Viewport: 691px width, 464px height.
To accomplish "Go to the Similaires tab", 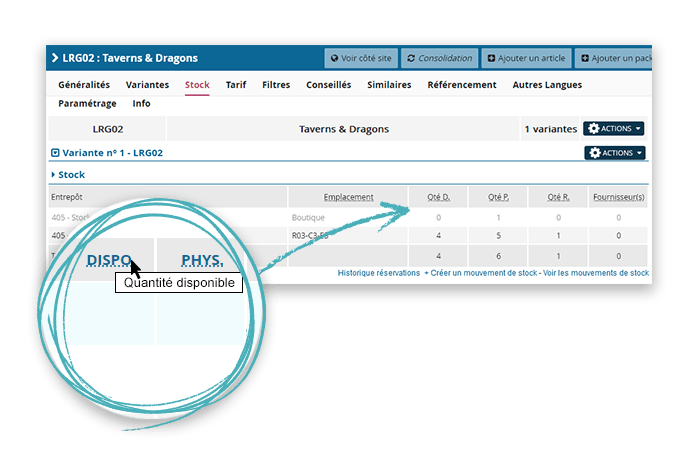I will [389, 85].
